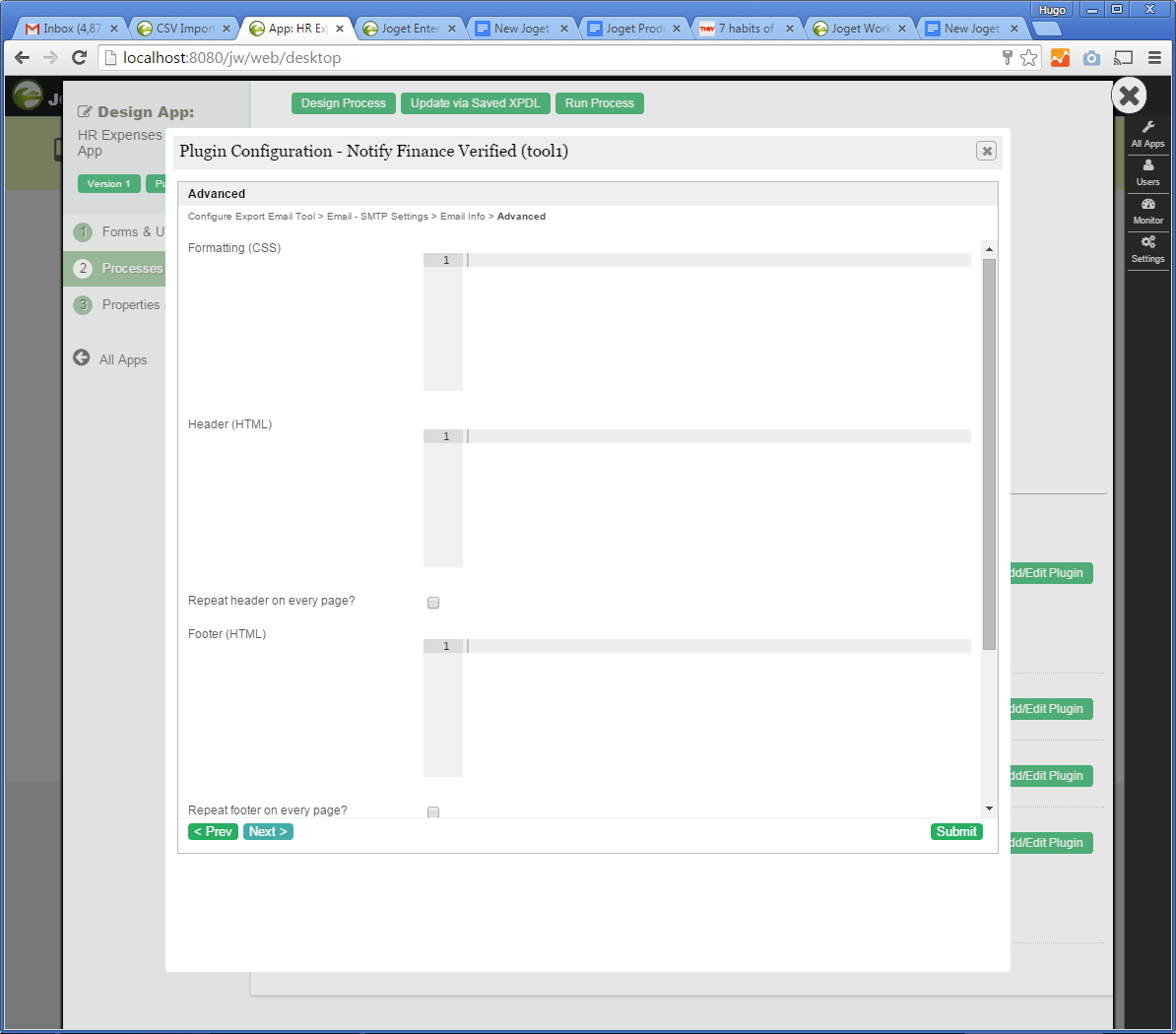Image resolution: width=1176 pixels, height=1034 pixels.
Task: Click the scrollbar down arrow
Action: (x=989, y=808)
